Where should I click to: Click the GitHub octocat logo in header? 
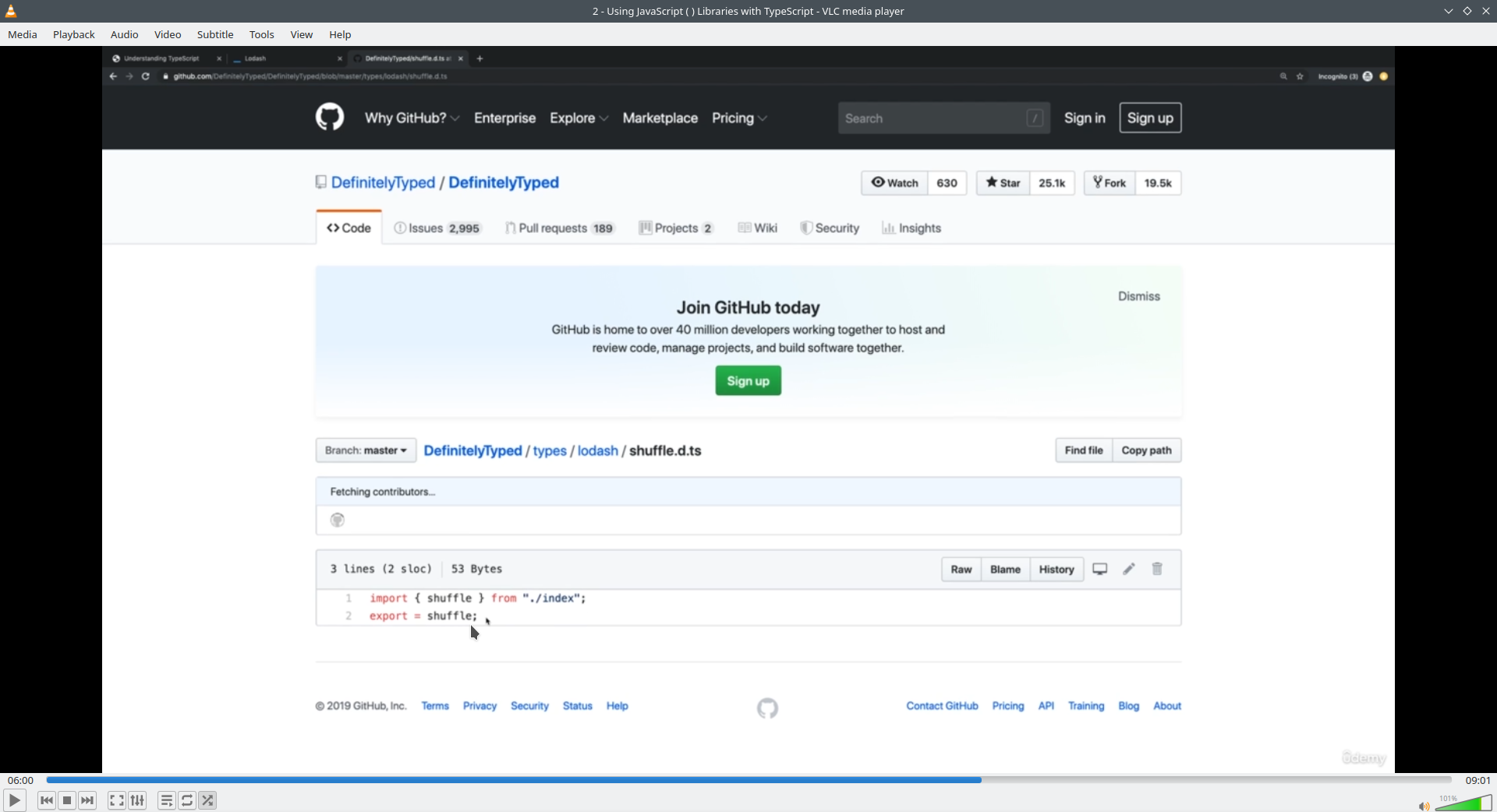(330, 118)
